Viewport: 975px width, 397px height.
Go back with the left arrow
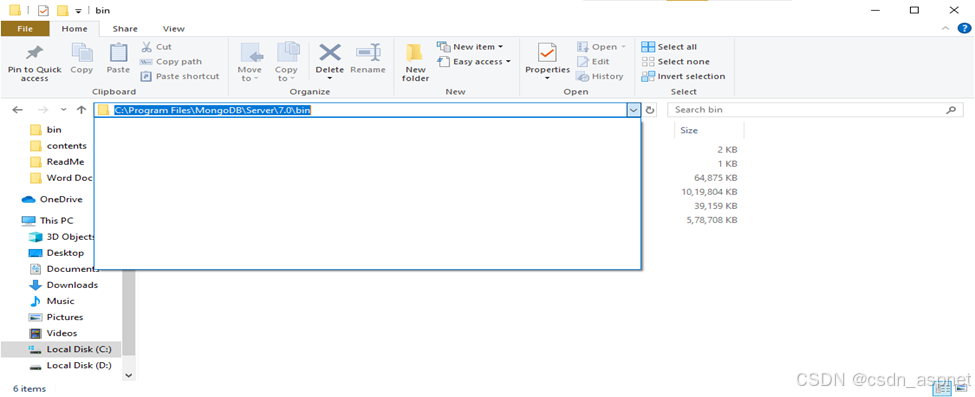[17, 110]
